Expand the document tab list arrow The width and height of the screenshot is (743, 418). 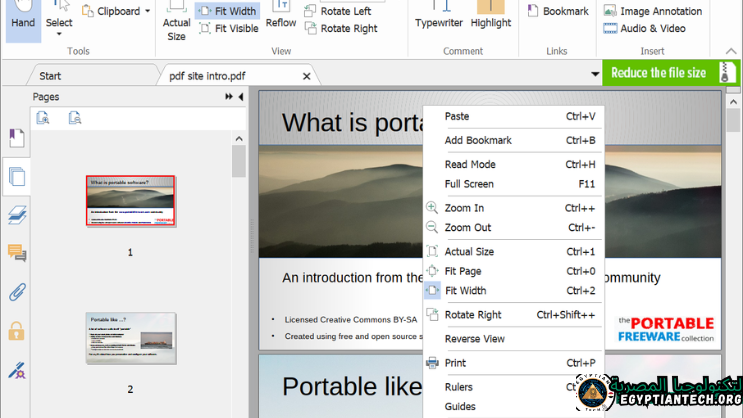(x=595, y=75)
